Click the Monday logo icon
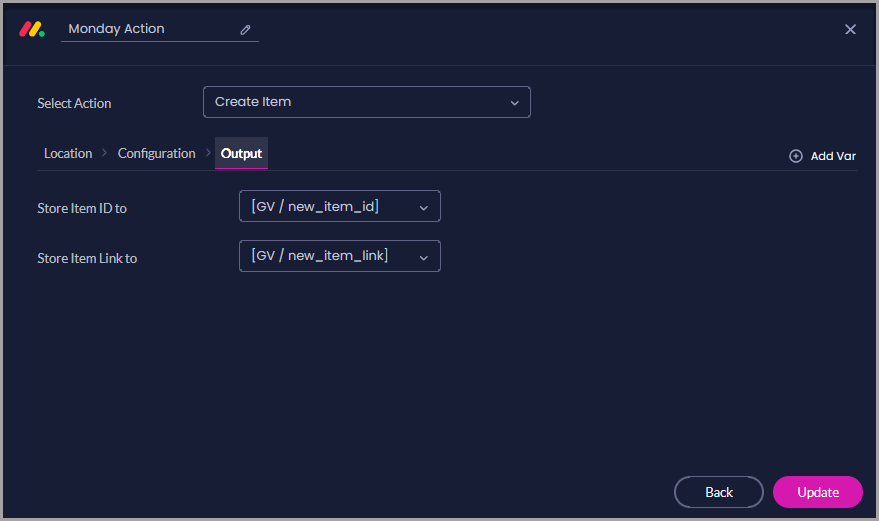This screenshot has height=521, width=879. point(32,29)
